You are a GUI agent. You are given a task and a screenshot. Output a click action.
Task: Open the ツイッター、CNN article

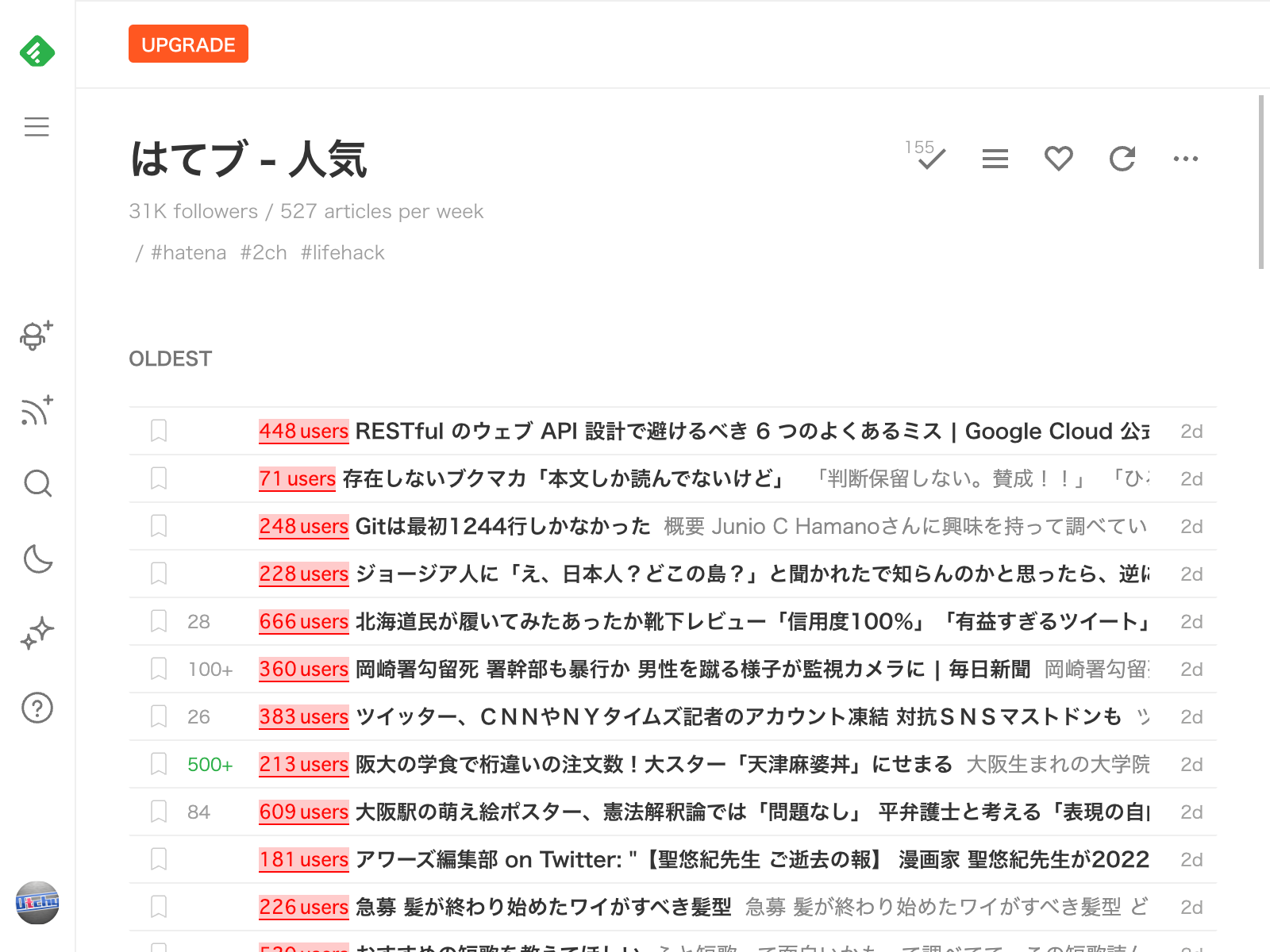pyautogui.click(x=672, y=716)
